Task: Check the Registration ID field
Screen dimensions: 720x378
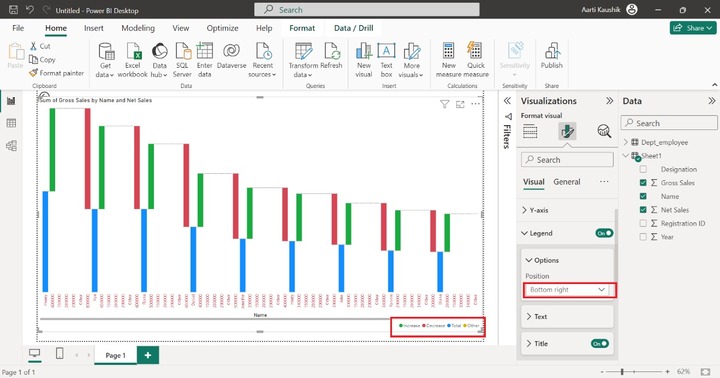Action: 643,223
